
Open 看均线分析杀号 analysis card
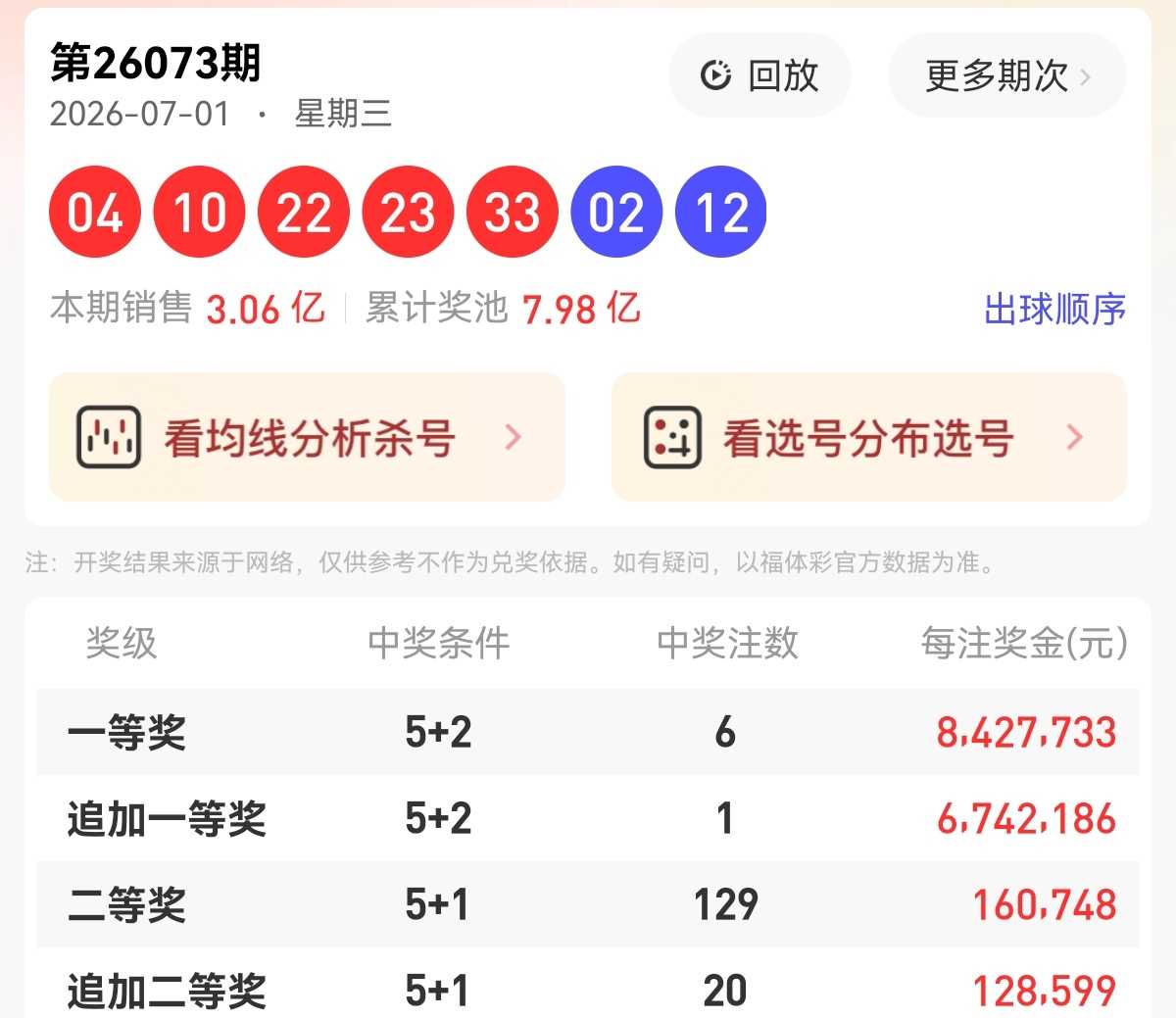[307, 437]
